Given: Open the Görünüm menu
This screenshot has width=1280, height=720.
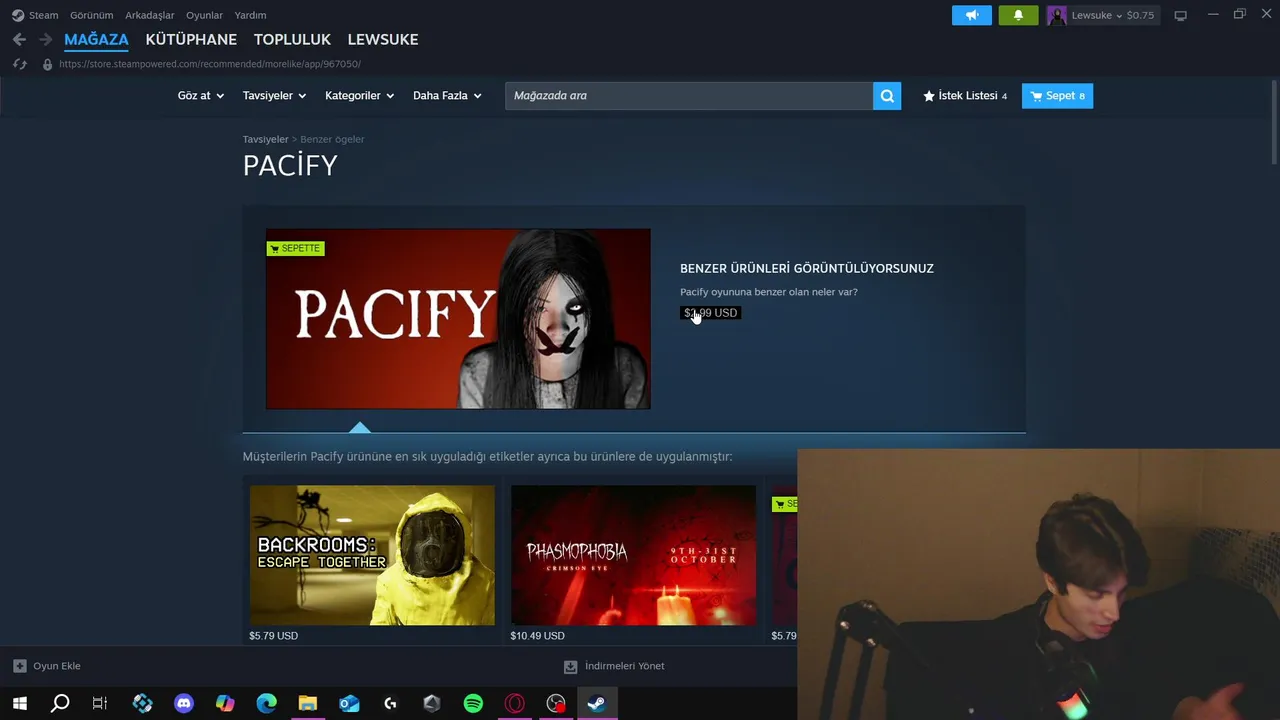Looking at the screenshot, I should tap(91, 15).
